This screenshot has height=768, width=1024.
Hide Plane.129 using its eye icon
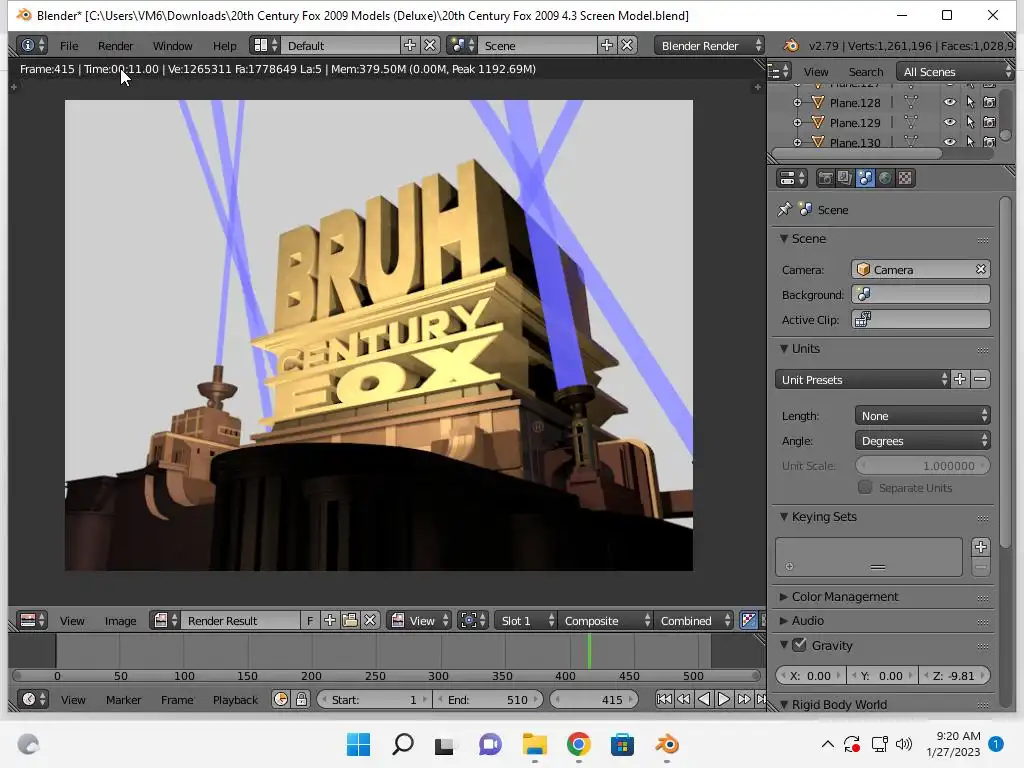coord(950,123)
